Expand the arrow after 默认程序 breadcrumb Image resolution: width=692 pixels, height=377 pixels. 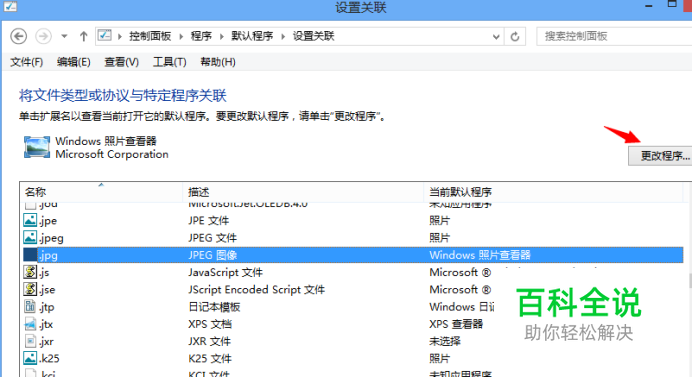[x=283, y=36]
